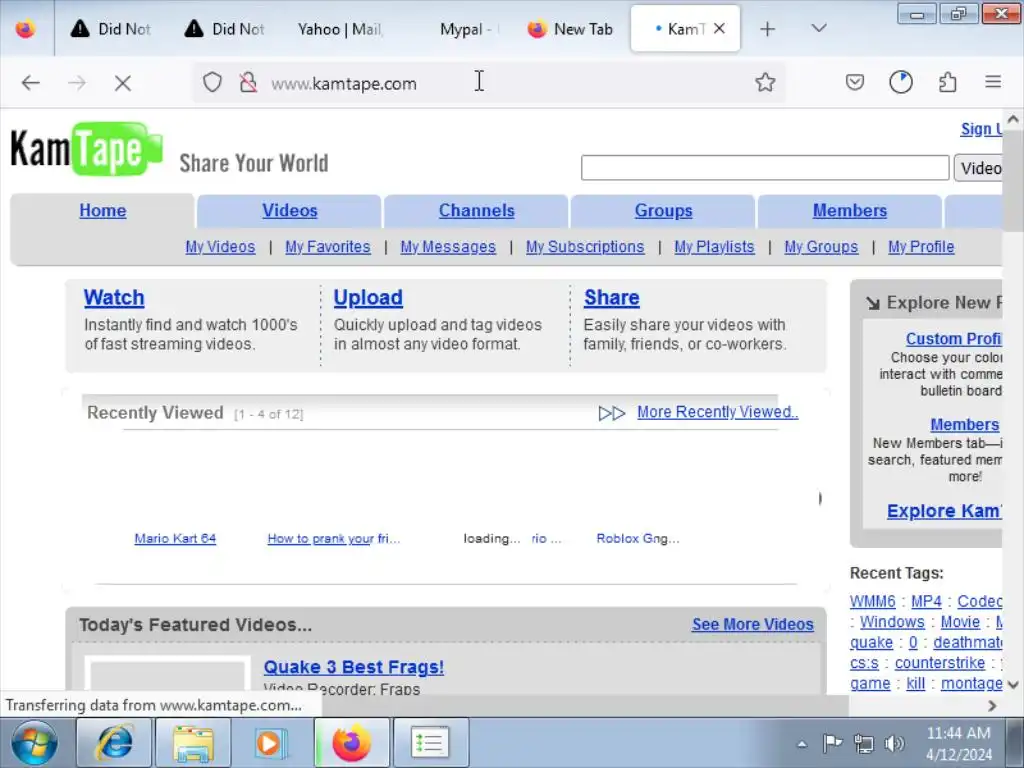This screenshot has height=768, width=1024.
Task: Open the Firefox account circle icon
Action: coord(901,82)
